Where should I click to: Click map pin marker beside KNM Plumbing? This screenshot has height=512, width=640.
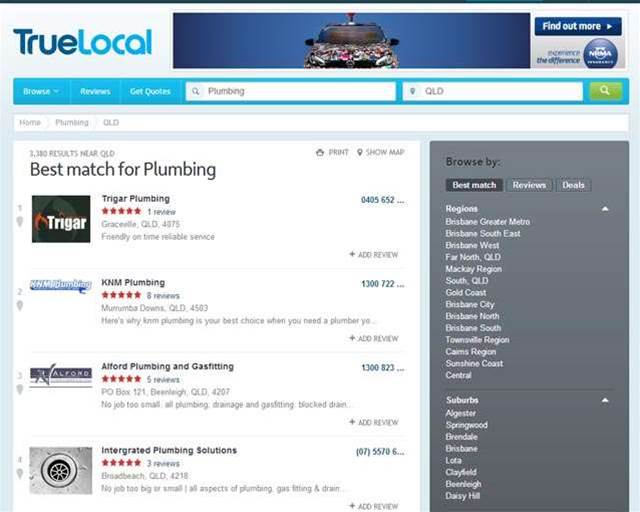(x=20, y=305)
